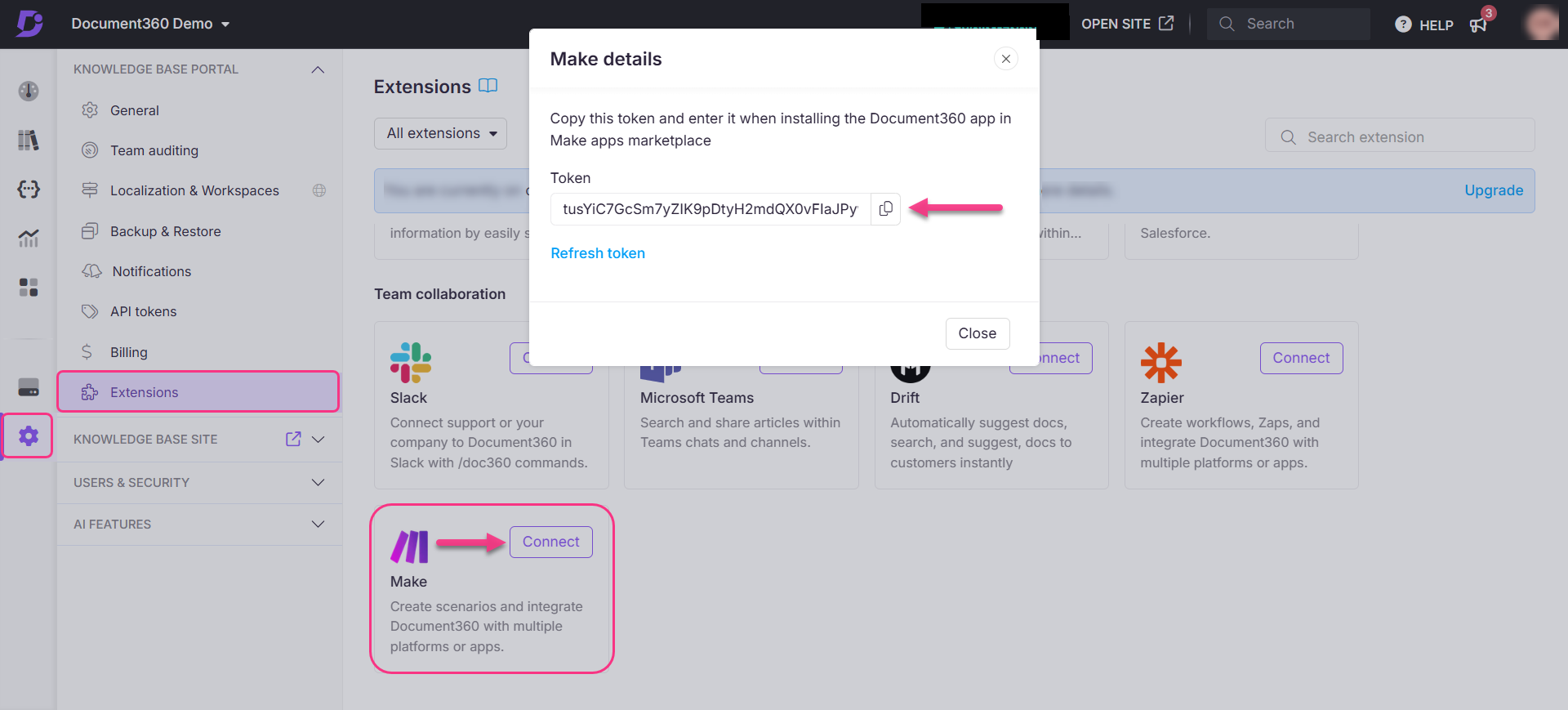Expand the AI Features section
The image size is (1568, 710).
click(318, 524)
